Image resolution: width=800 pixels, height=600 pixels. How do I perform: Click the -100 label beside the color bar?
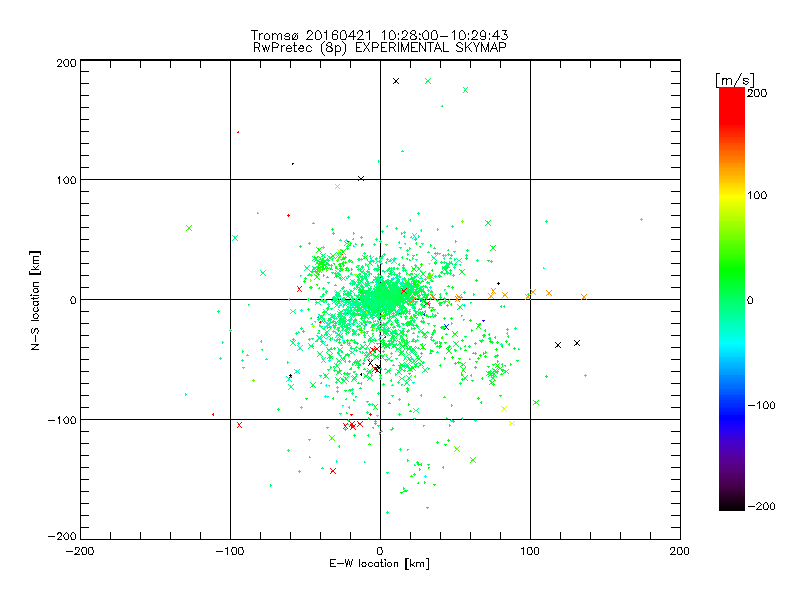[761, 406]
